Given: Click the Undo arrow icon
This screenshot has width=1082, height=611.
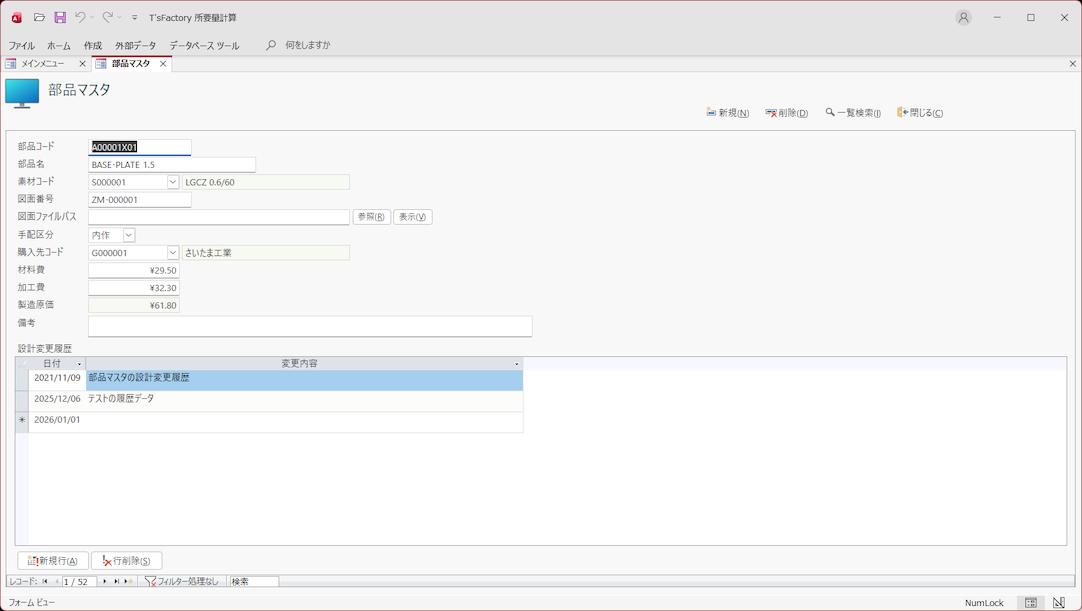Looking at the screenshot, I should (x=80, y=17).
